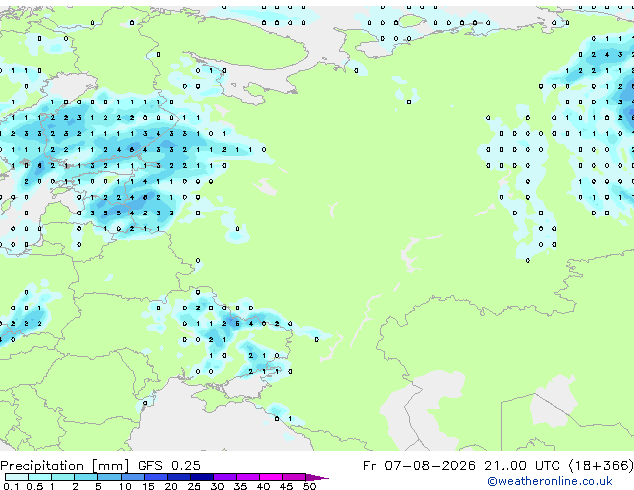Click the 30–35 mm legend swatch
The height and width of the screenshot is (490, 634).
tap(225, 477)
